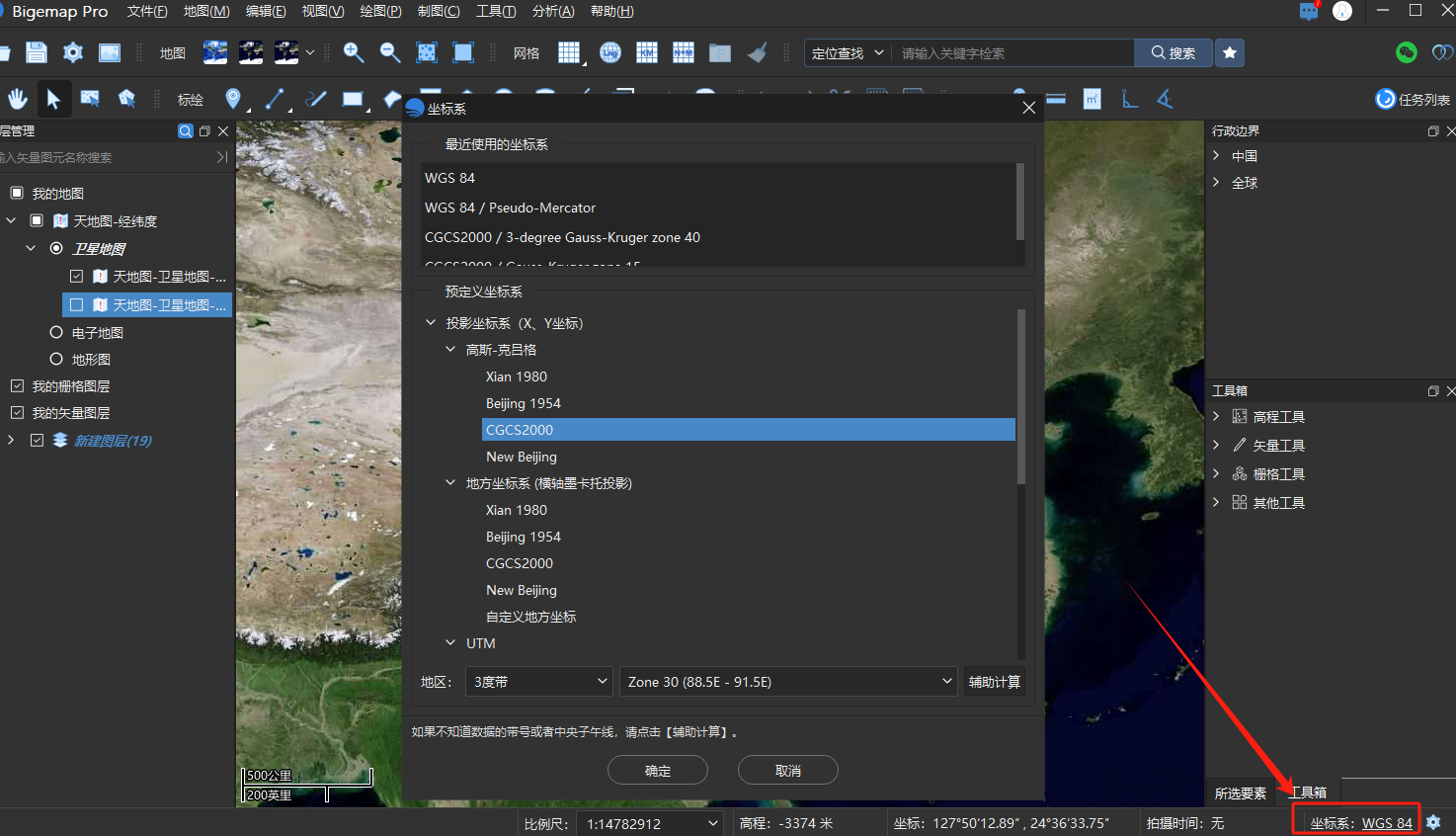Collapse 高斯-克吕格 tree node
The height and width of the screenshot is (836, 1456).
tap(450, 349)
